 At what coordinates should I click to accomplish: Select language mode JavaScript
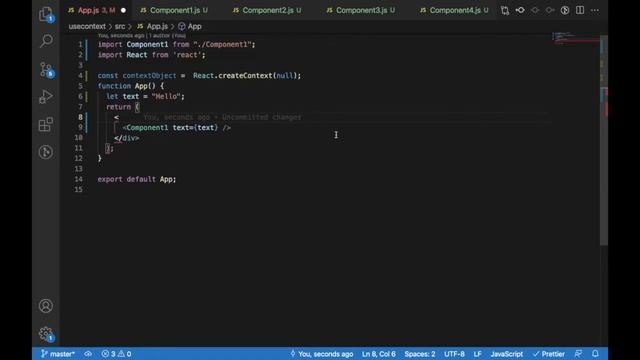tap(507, 354)
